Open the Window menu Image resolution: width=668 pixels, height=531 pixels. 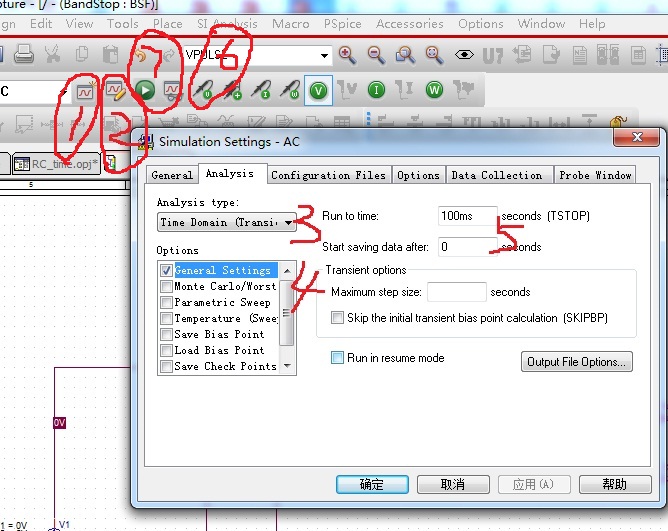tap(541, 24)
